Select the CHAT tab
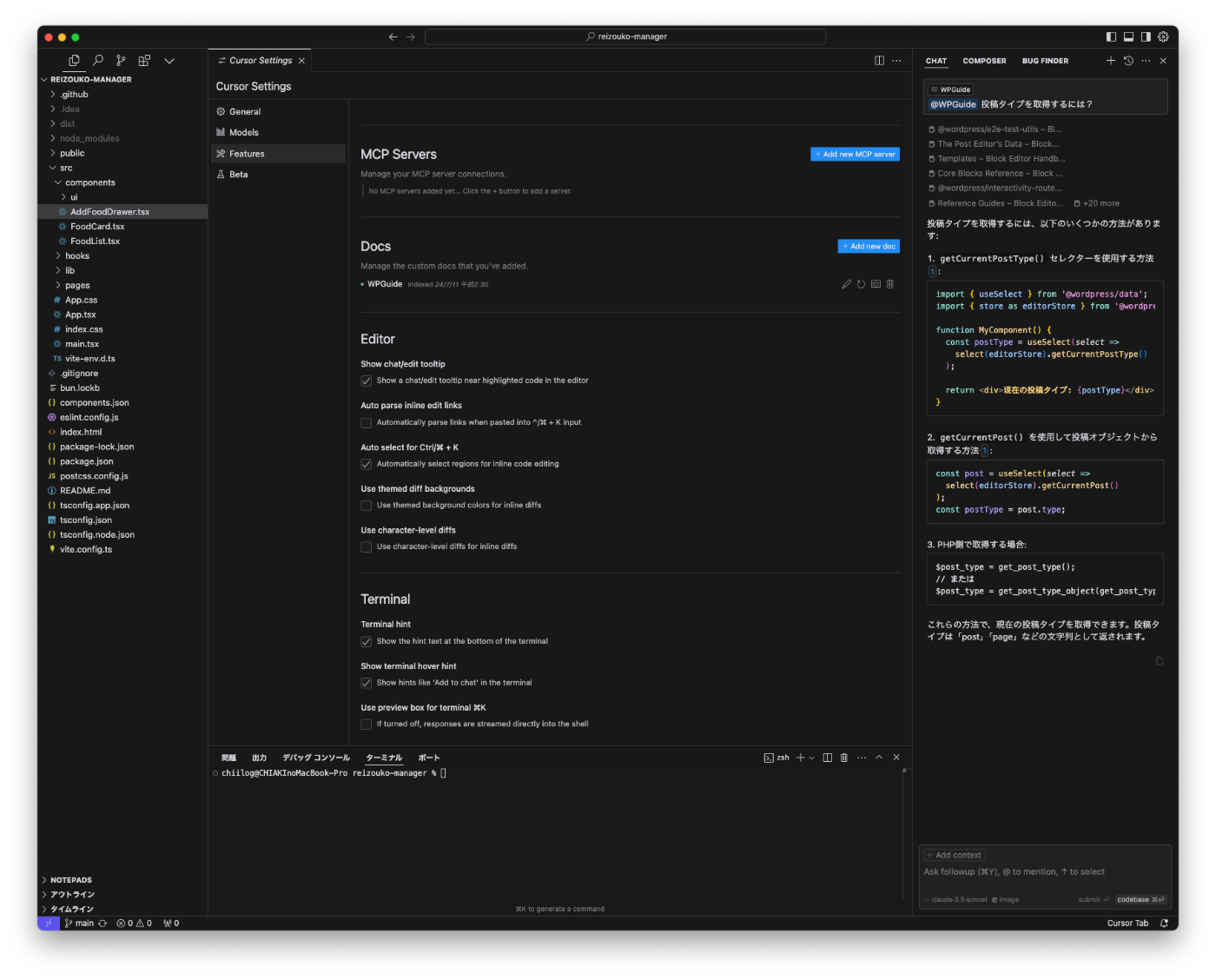This screenshot has width=1216, height=980. [936, 61]
